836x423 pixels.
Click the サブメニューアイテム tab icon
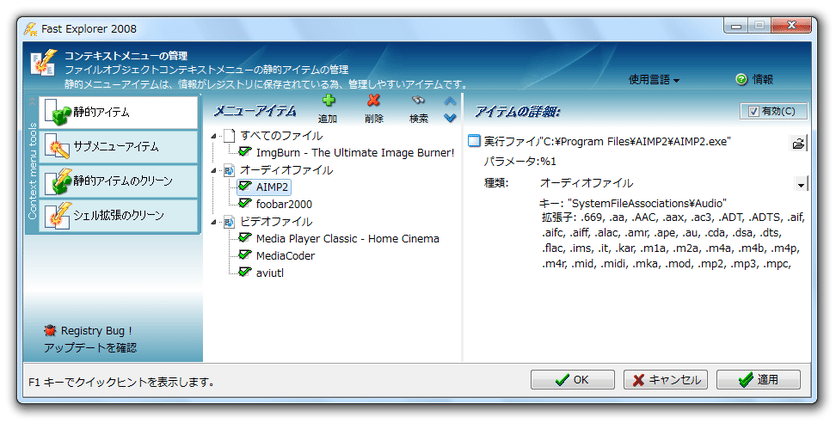point(58,147)
